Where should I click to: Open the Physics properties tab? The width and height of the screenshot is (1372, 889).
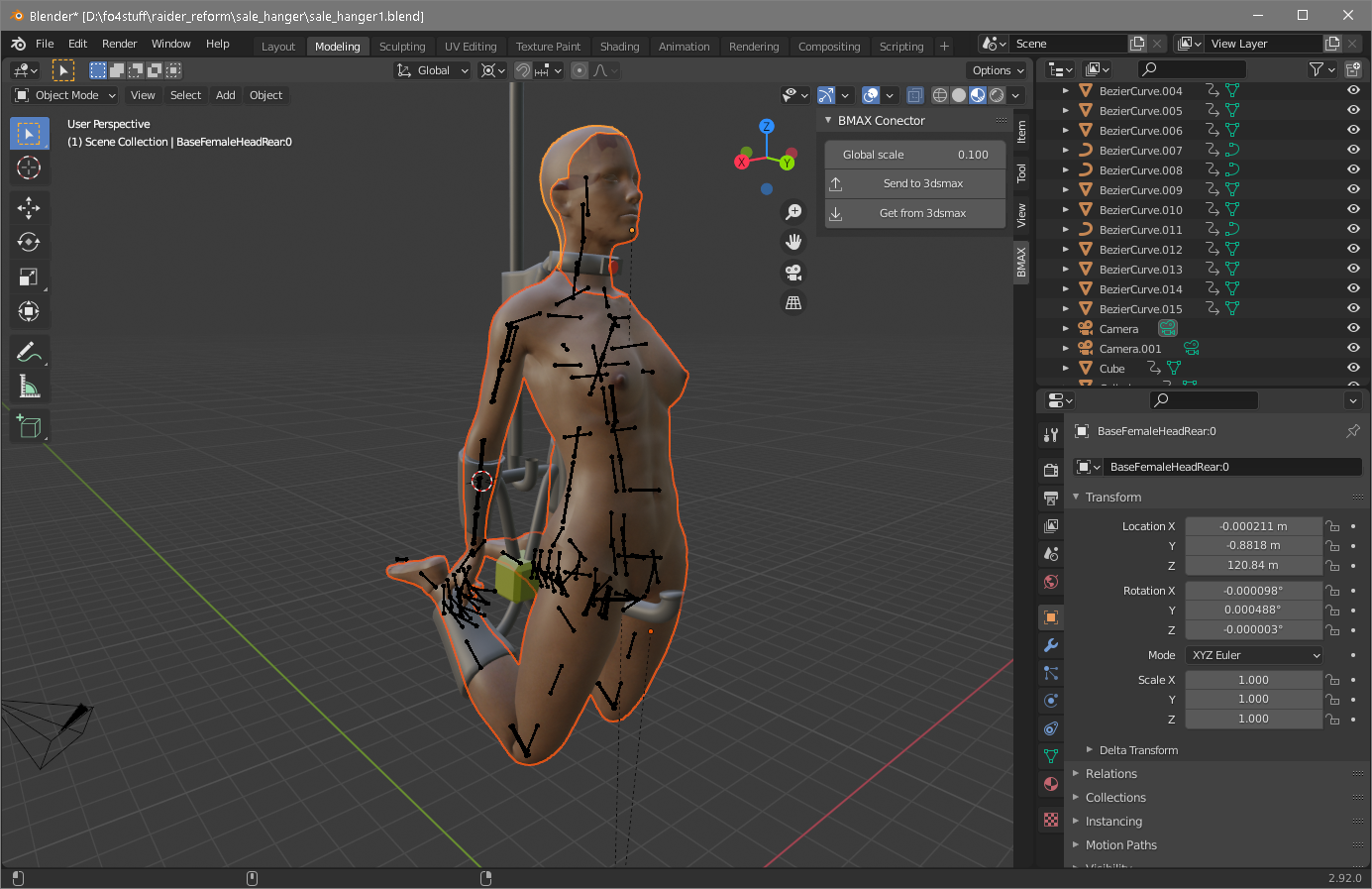pyautogui.click(x=1051, y=701)
